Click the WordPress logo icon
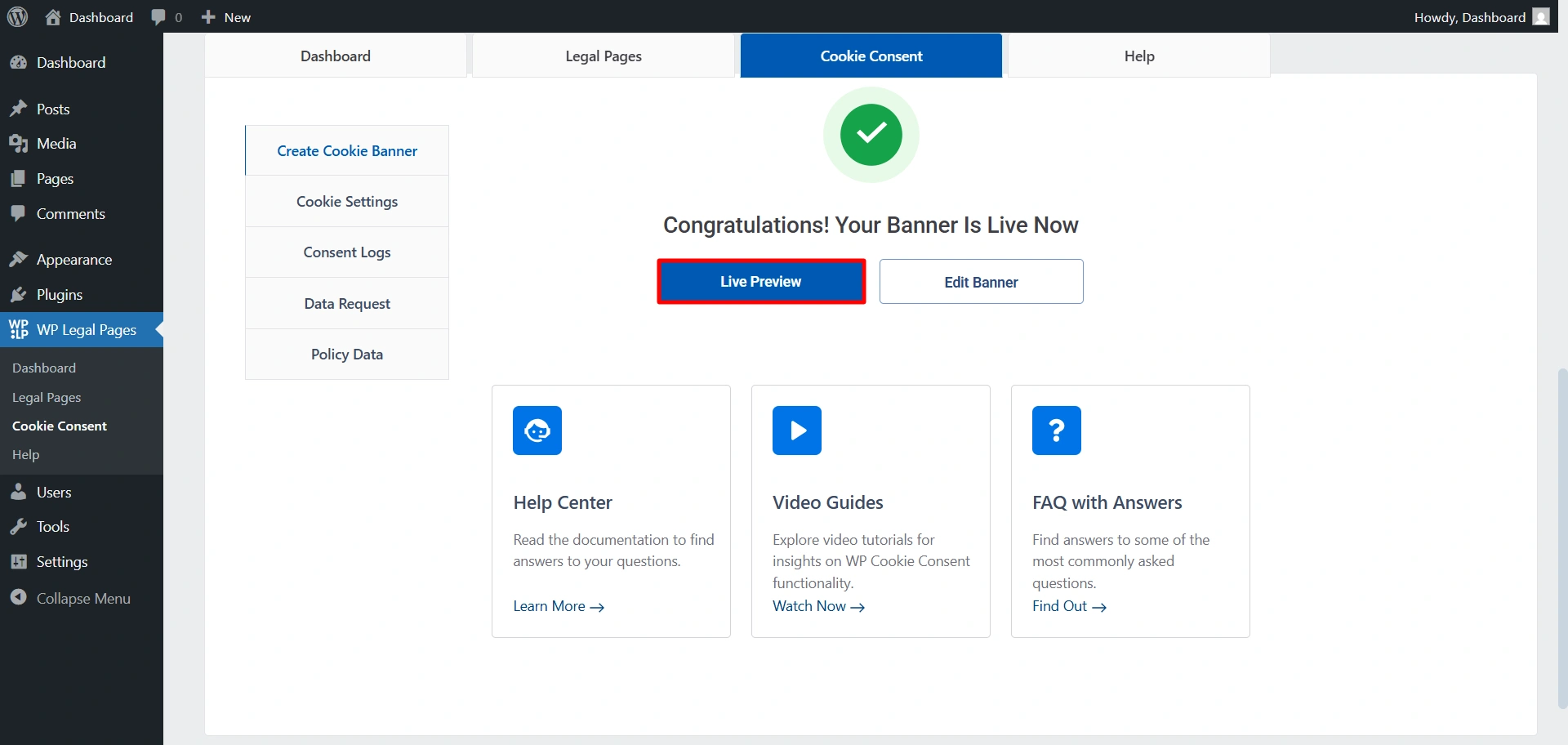 pos(17,17)
